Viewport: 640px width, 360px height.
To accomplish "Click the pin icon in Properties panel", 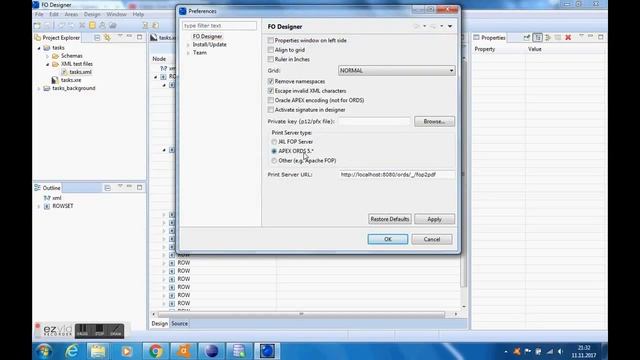I will [527, 38].
